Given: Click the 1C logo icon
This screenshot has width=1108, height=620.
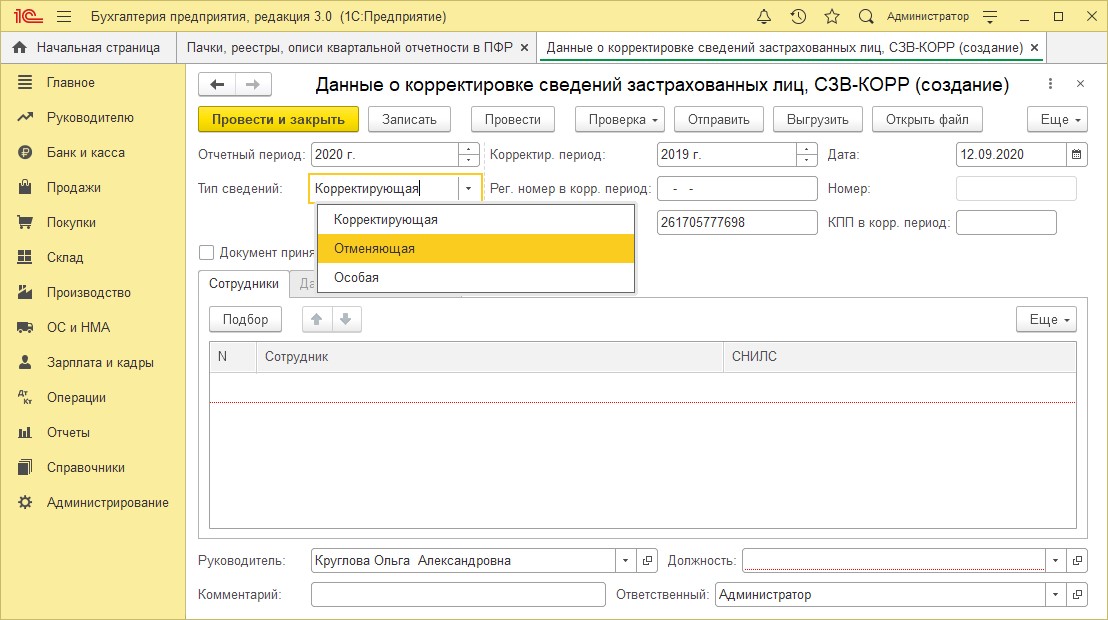Looking at the screenshot, I should click(x=28, y=16).
